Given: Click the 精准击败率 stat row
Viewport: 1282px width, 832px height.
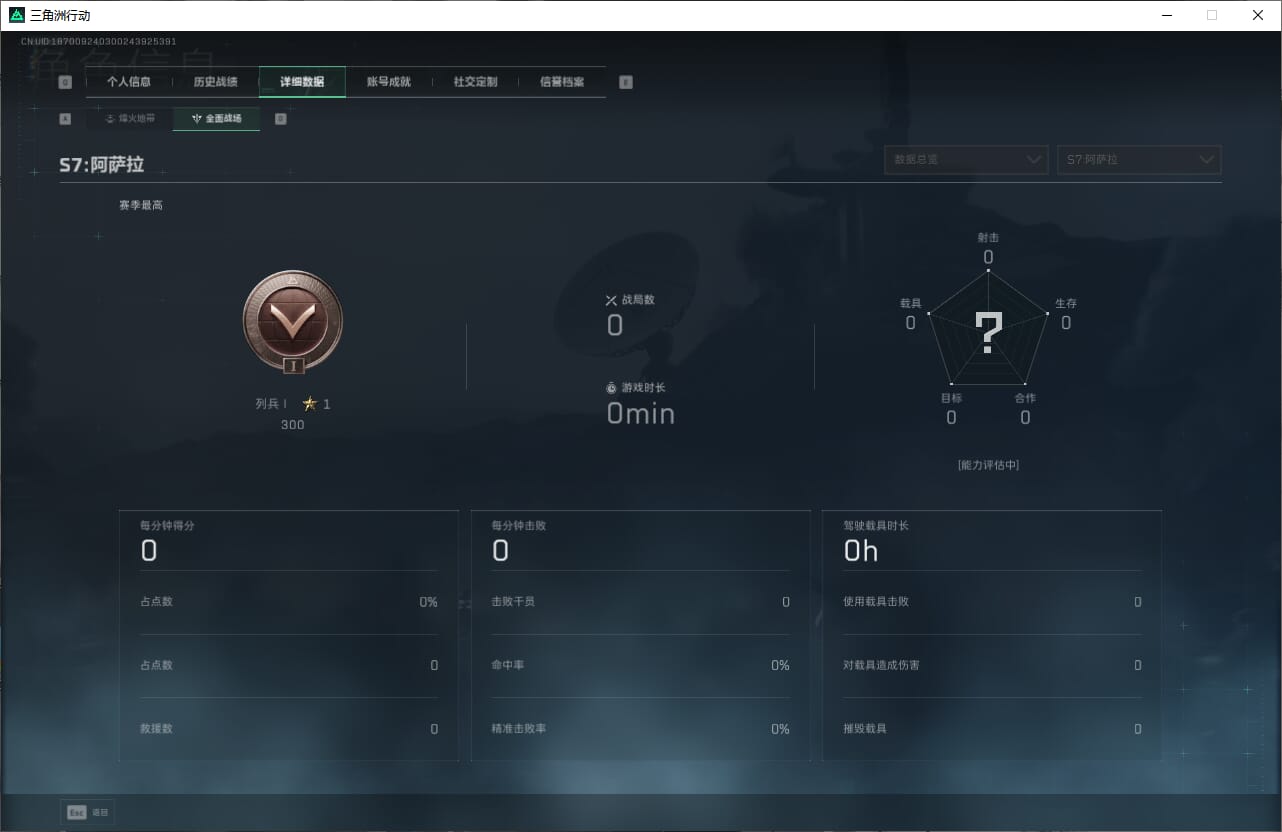Looking at the screenshot, I should [641, 729].
